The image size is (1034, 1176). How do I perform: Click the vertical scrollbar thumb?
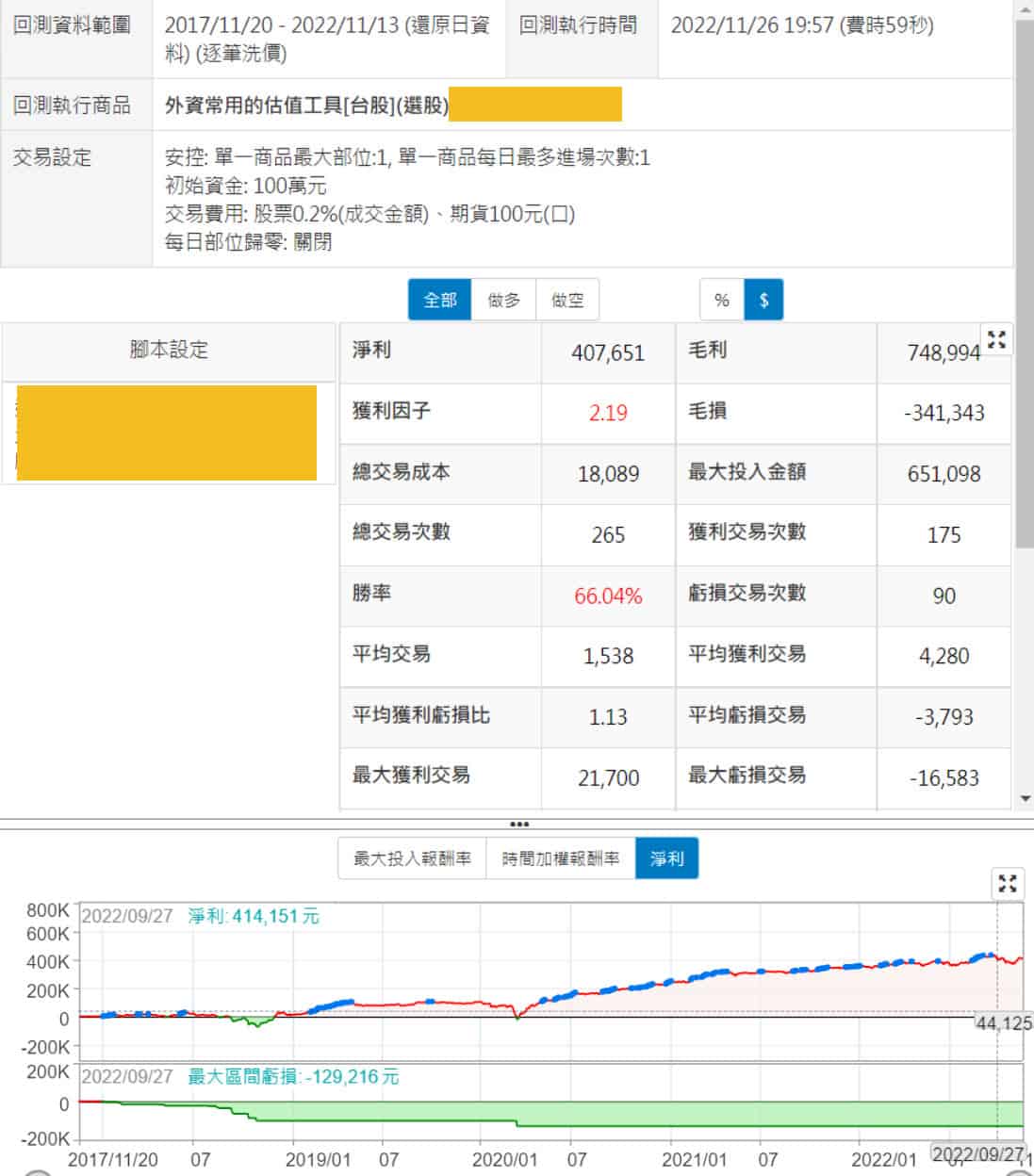point(1025,283)
